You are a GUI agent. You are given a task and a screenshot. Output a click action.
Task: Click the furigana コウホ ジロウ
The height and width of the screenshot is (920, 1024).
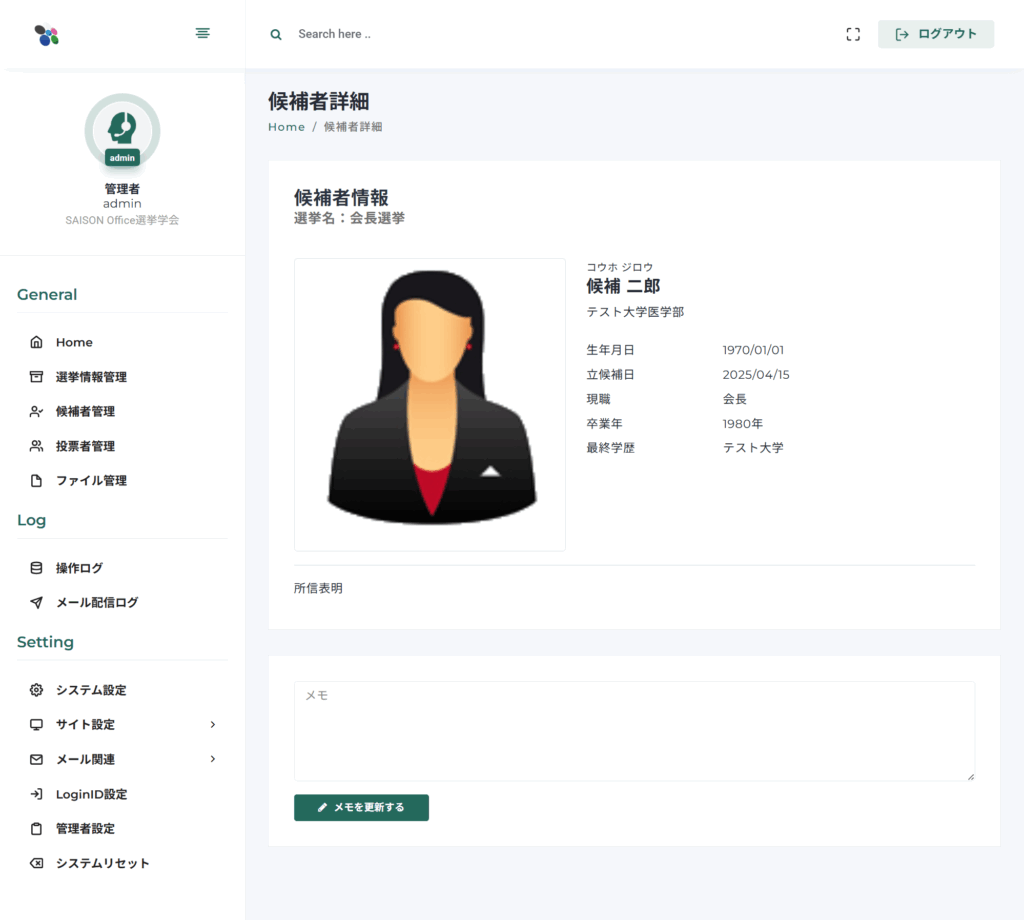coord(619,267)
